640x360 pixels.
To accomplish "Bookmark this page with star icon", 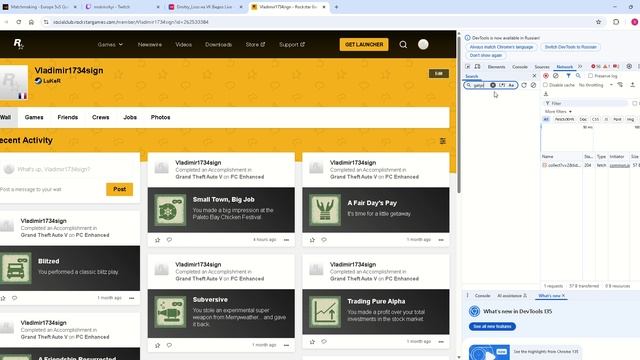I will click(x=598, y=22).
